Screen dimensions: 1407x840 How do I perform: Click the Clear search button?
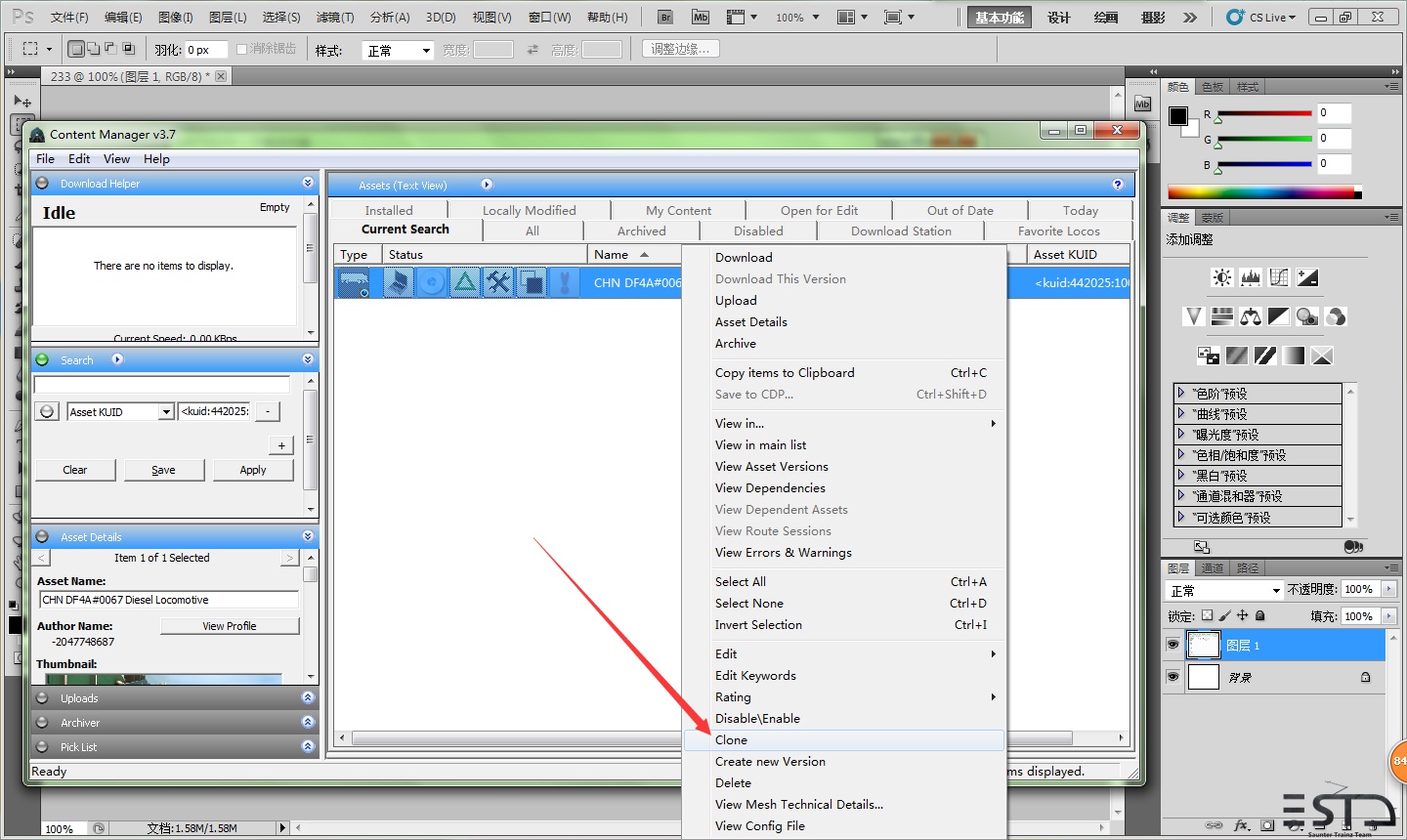(75, 470)
